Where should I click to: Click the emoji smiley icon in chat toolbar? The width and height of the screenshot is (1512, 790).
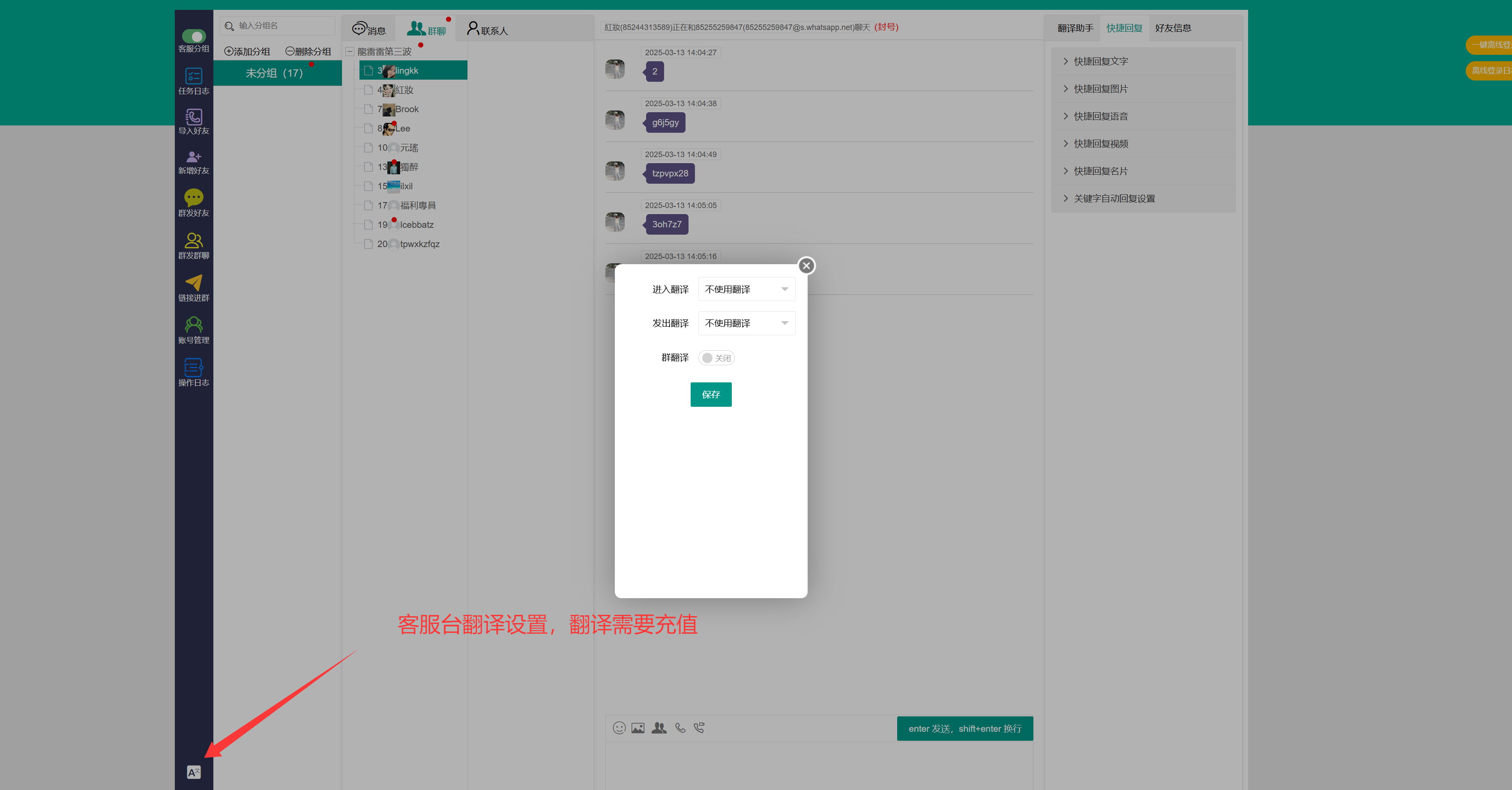(619, 728)
